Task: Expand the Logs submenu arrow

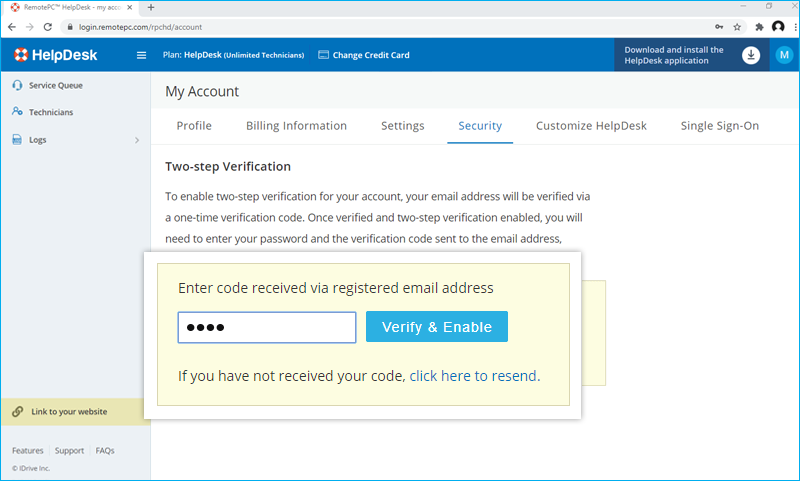Action: click(136, 140)
